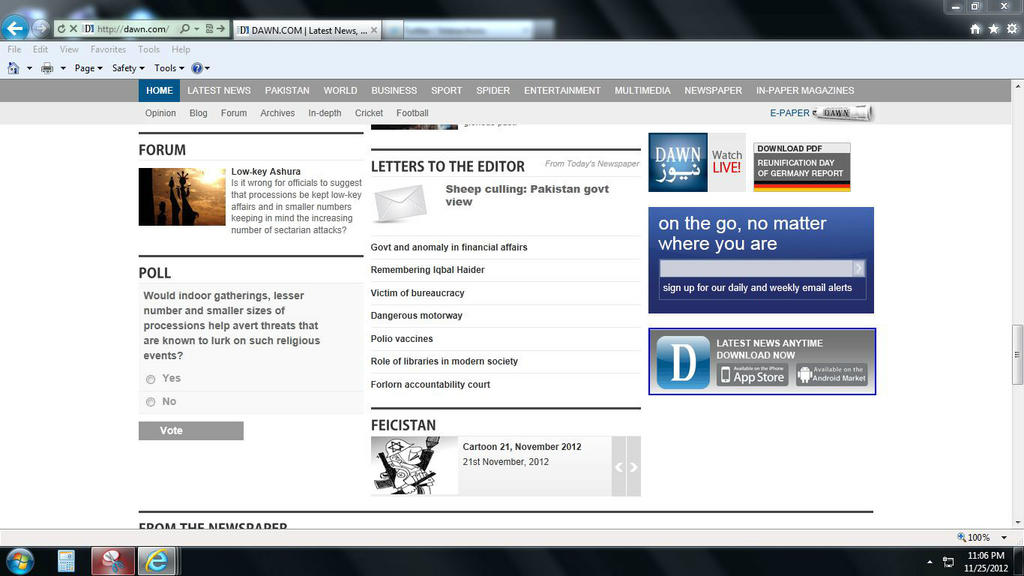This screenshot has height=576, width=1024.
Task: Open the Favorites menu
Action: tap(108, 50)
